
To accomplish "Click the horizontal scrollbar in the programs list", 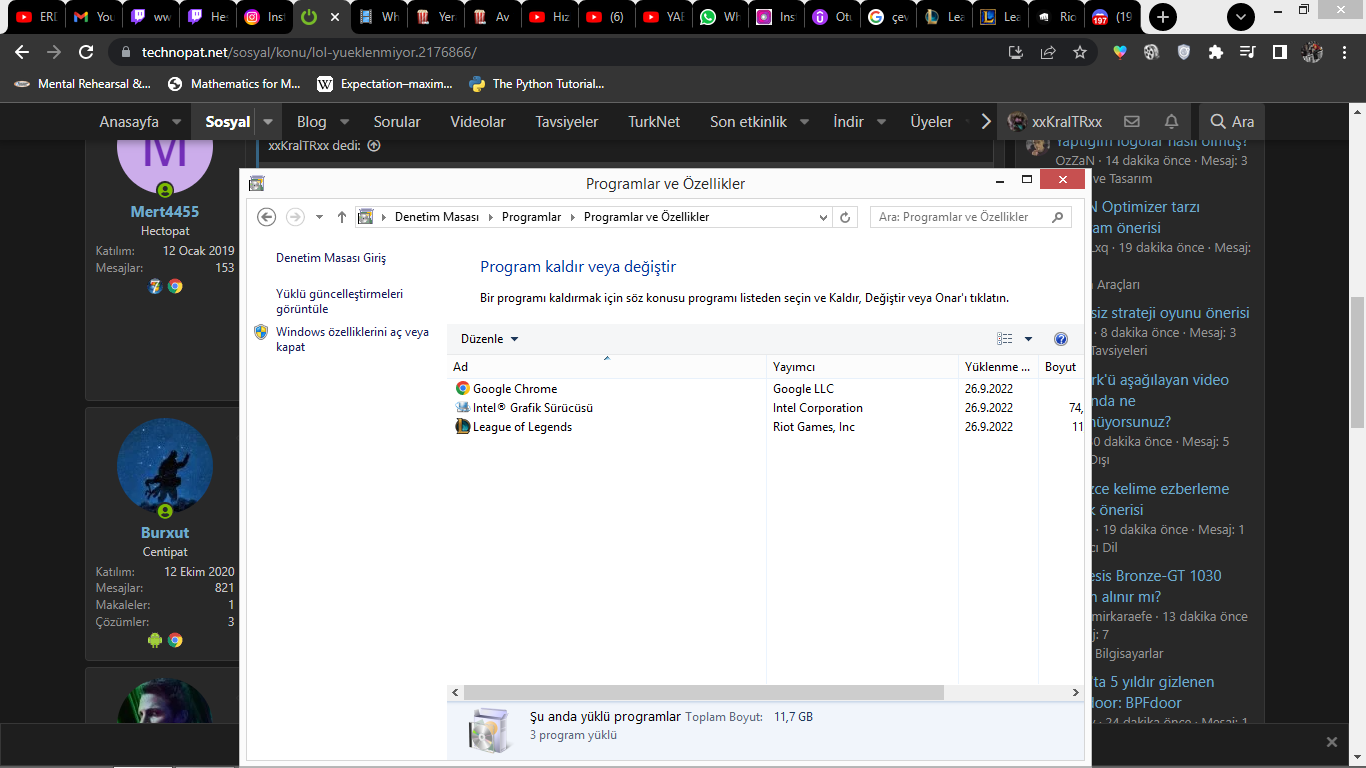I will tap(703, 692).
